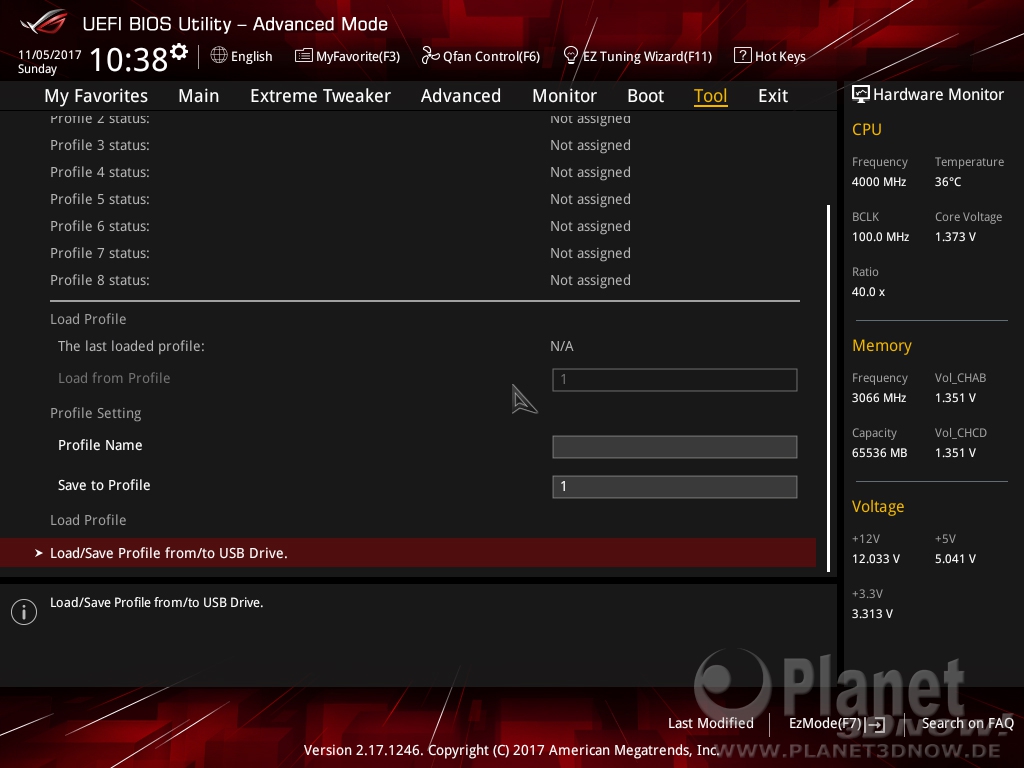This screenshot has height=768, width=1024.
Task: Click the +12V value 12.033 V
Action: click(876, 559)
